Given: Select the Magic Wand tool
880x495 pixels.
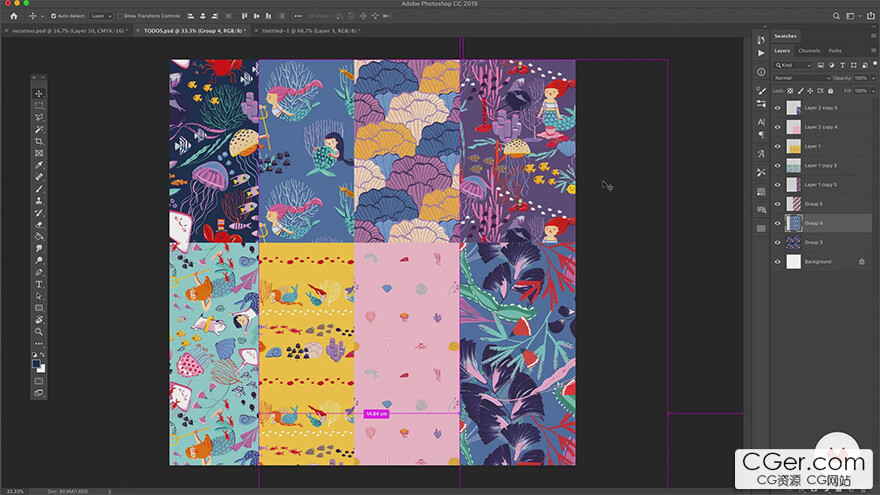Looking at the screenshot, I should click(x=39, y=130).
